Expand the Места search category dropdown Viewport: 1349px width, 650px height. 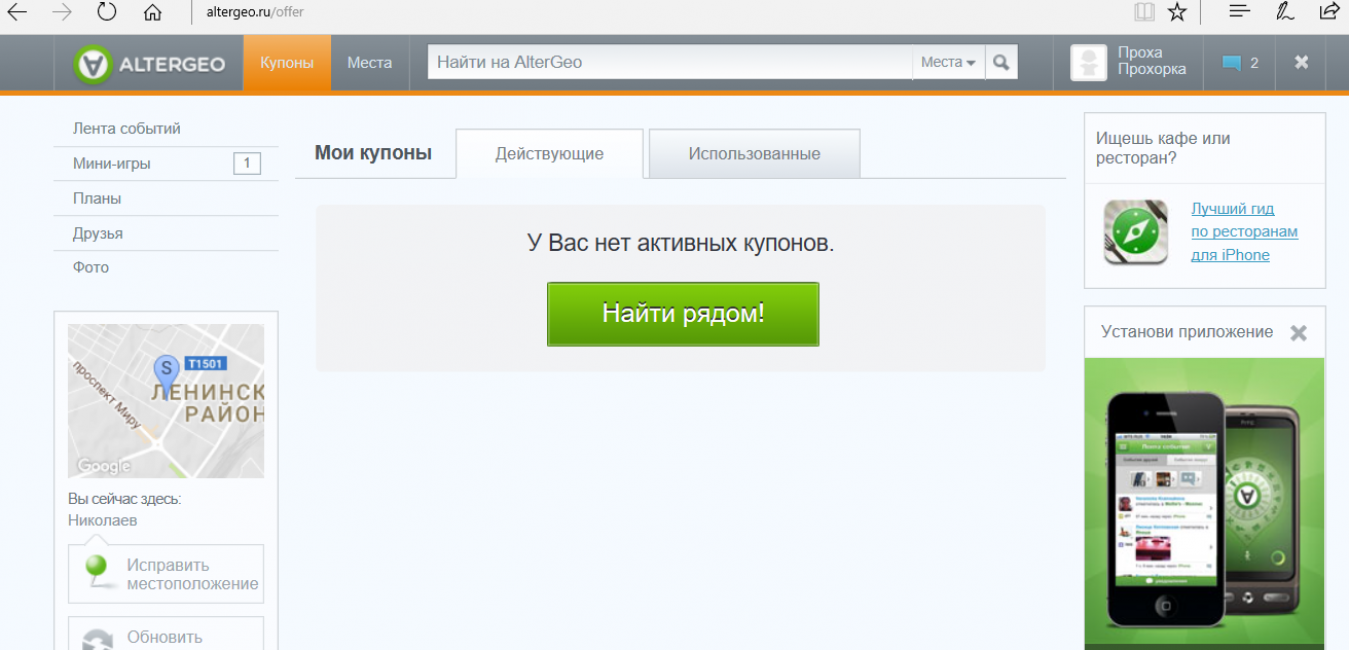click(x=947, y=62)
